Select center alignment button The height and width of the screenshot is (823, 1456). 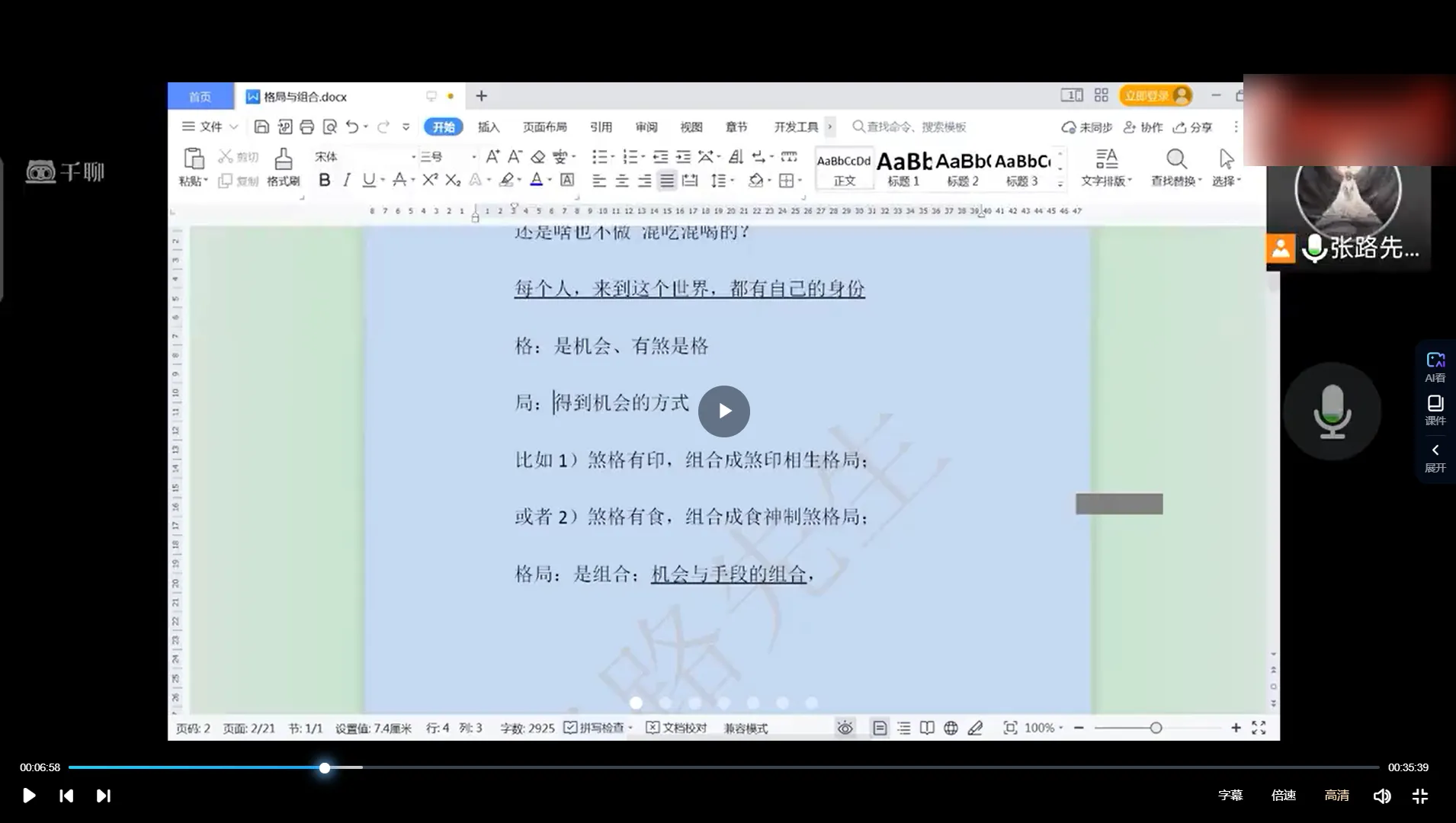click(x=622, y=181)
